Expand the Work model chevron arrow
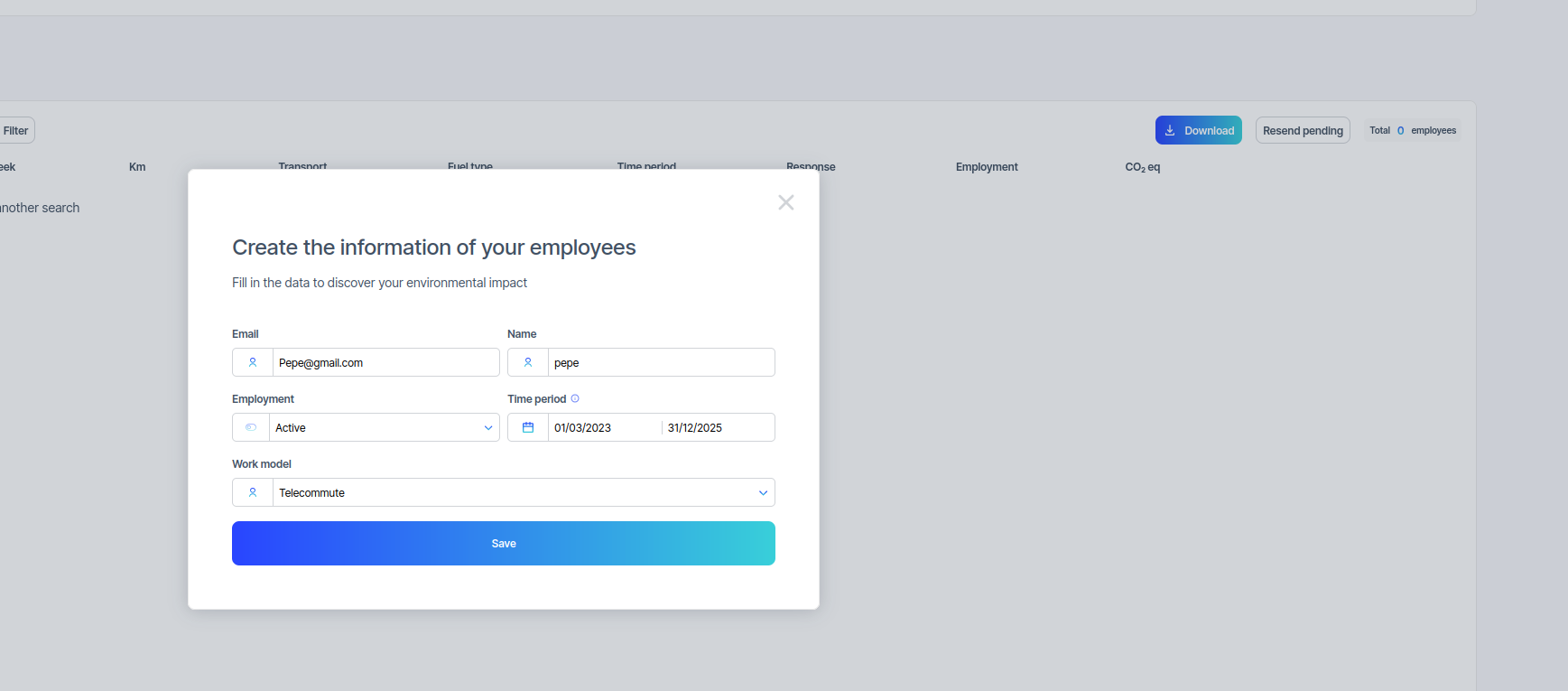Image resolution: width=1568 pixels, height=691 pixels. (x=763, y=493)
